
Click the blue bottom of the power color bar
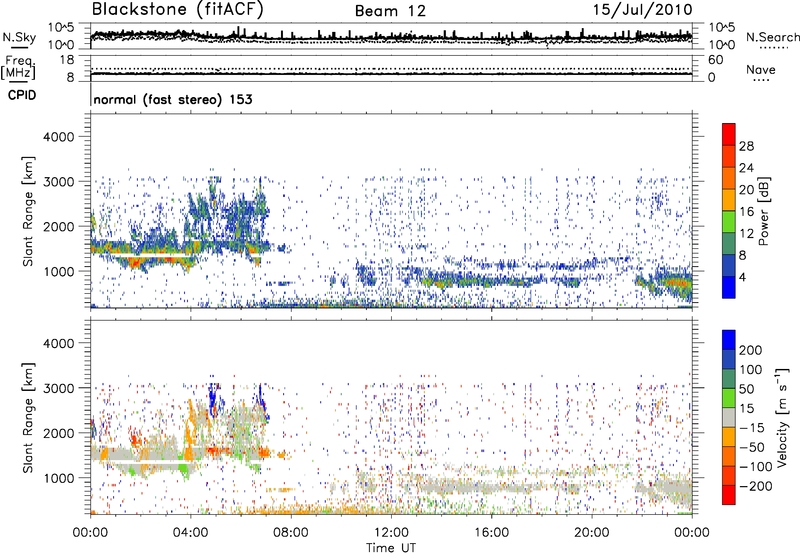(729, 287)
